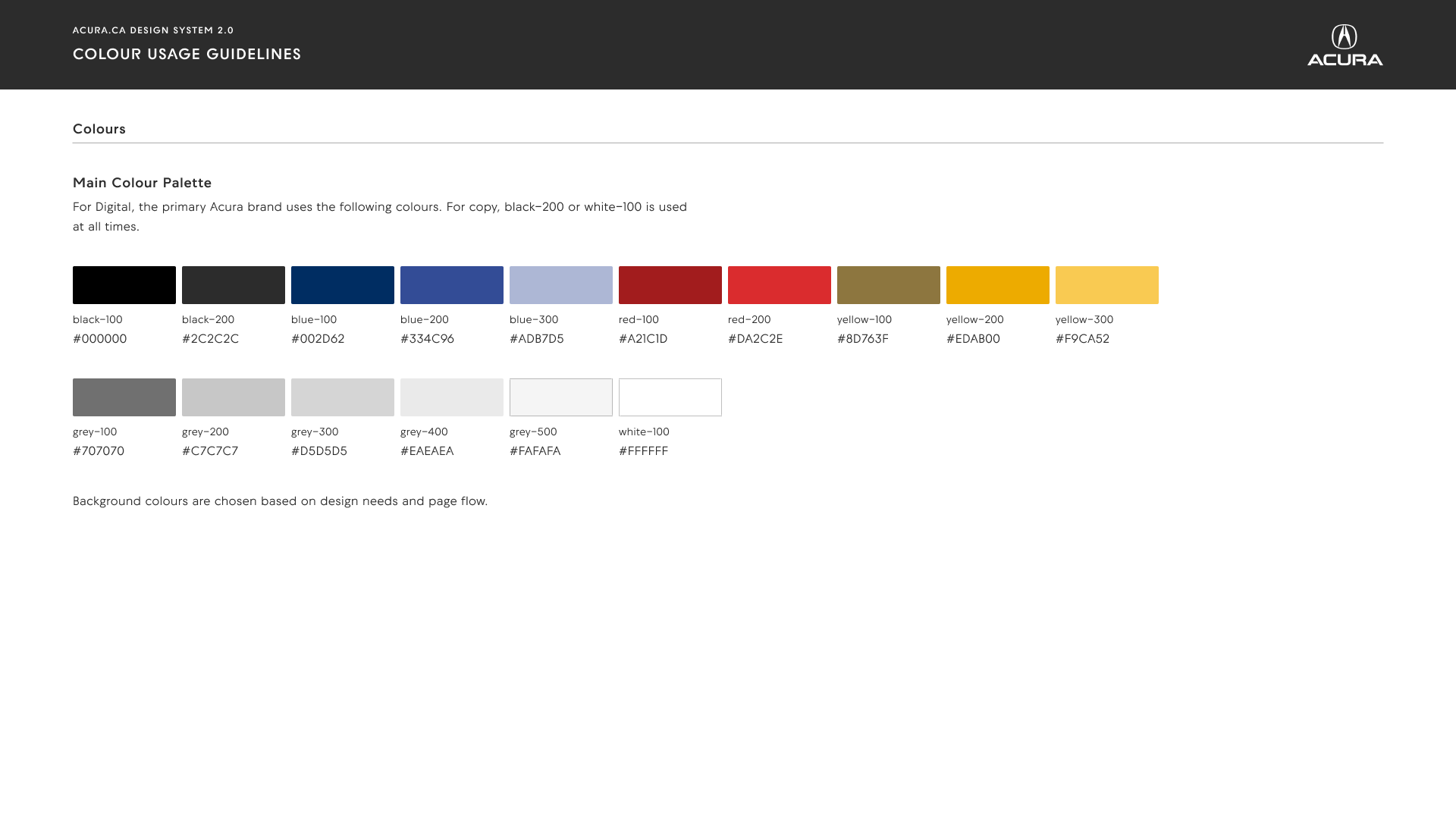Viewport: 1456px width, 819px height.
Task: Select the grey-100 swatch
Action: coord(124,397)
